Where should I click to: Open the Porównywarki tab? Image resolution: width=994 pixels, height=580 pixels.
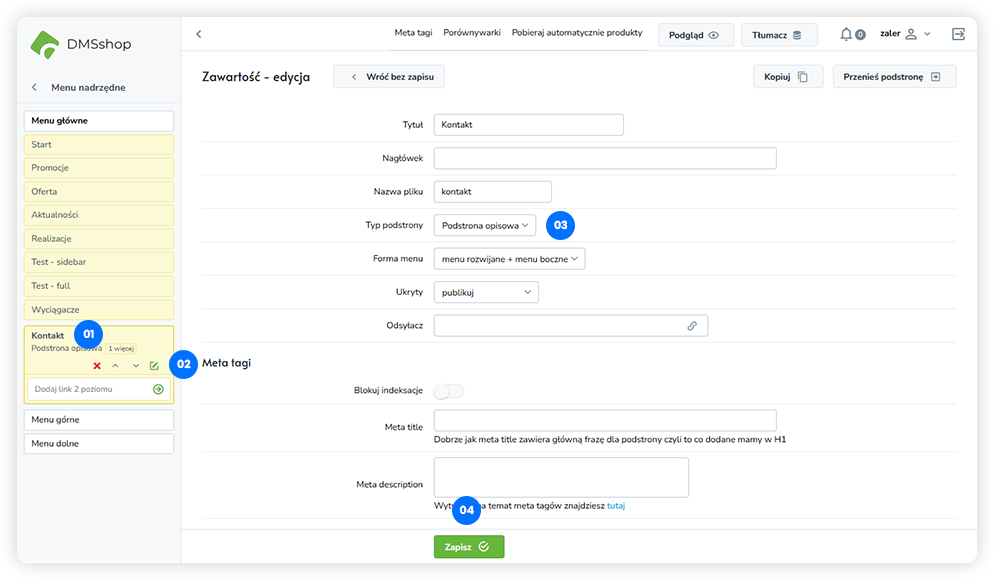(x=471, y=33)
